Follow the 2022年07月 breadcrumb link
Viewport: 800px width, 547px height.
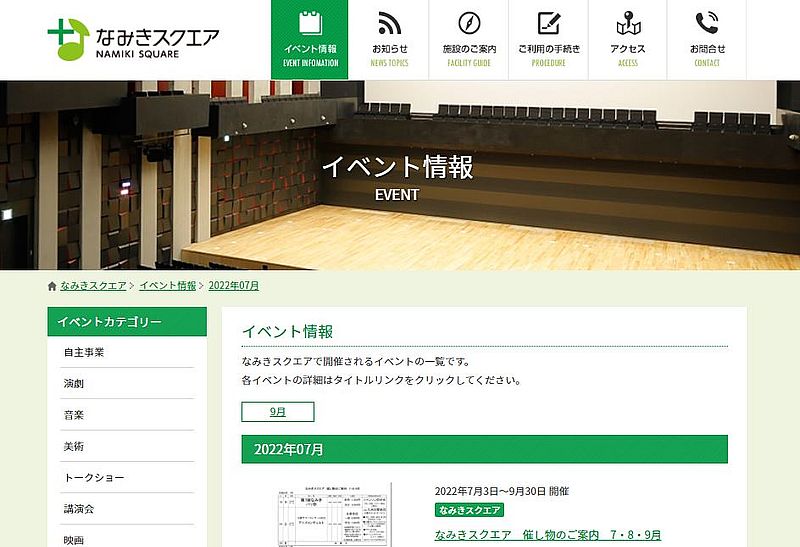coord(234,286)
